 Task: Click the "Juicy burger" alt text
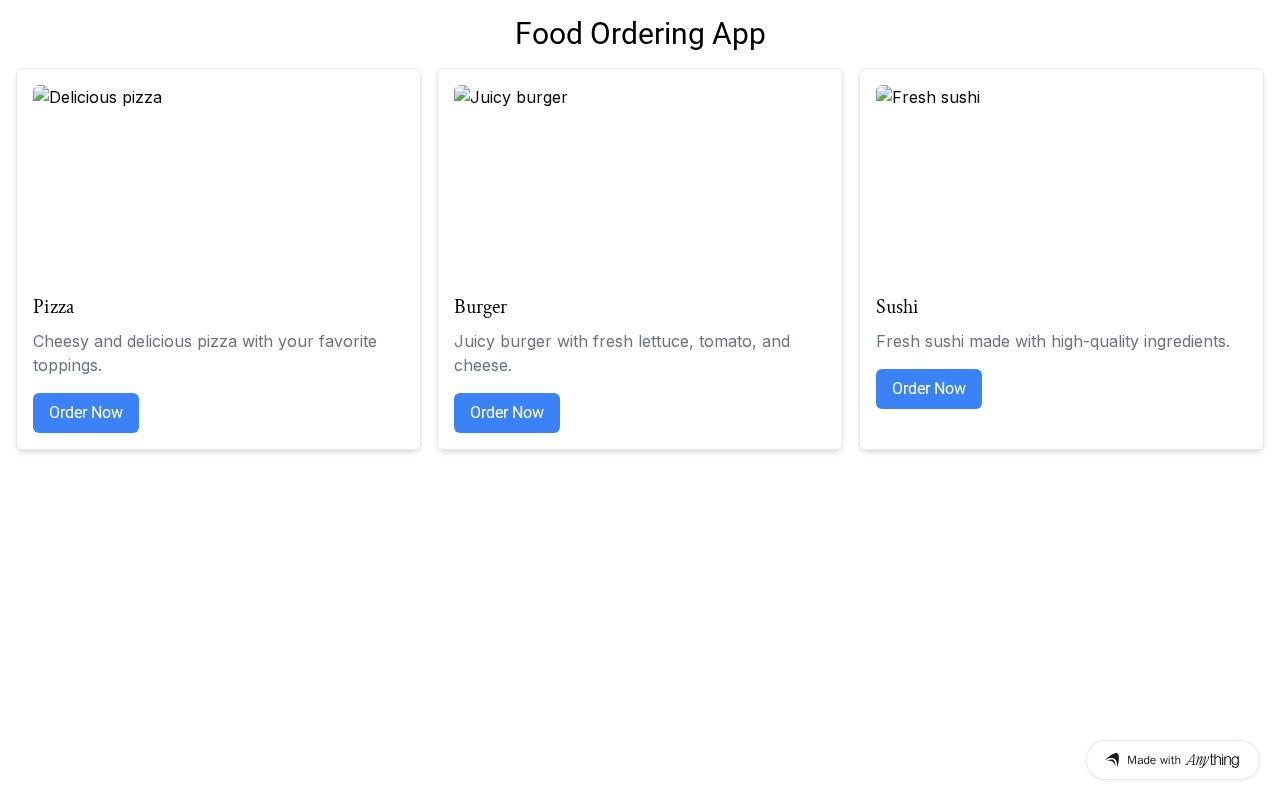[518, 97]
